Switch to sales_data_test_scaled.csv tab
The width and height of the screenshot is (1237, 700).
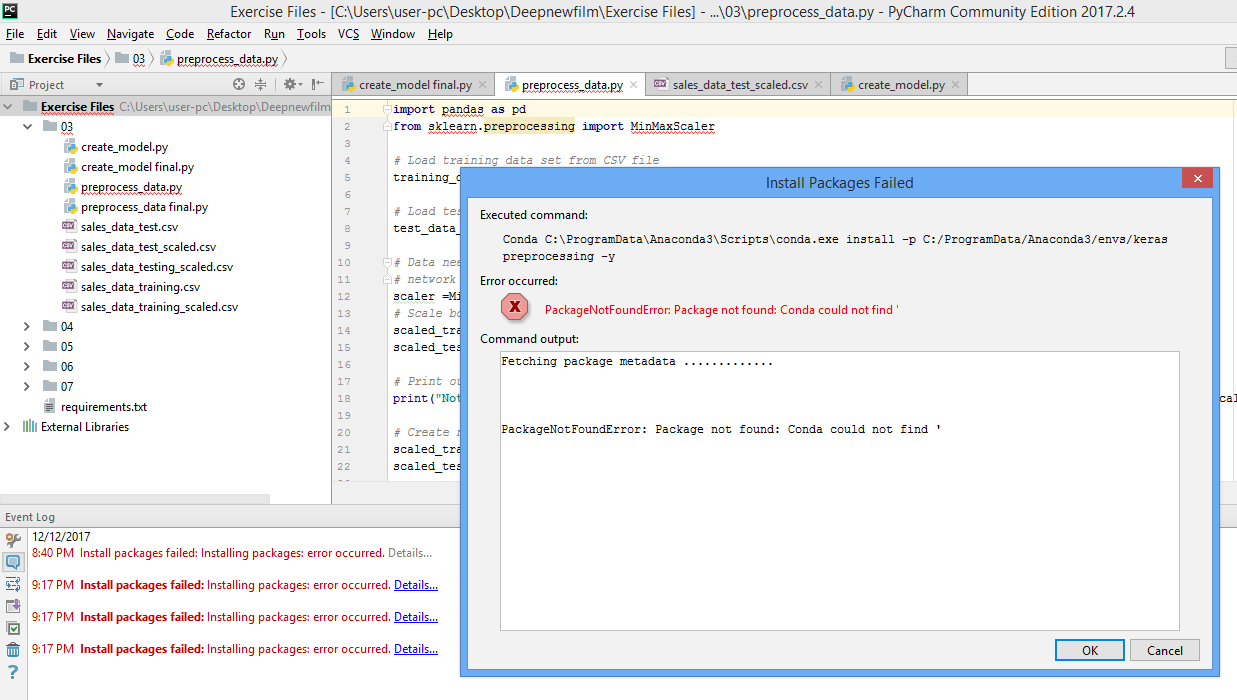pos(739,85)
